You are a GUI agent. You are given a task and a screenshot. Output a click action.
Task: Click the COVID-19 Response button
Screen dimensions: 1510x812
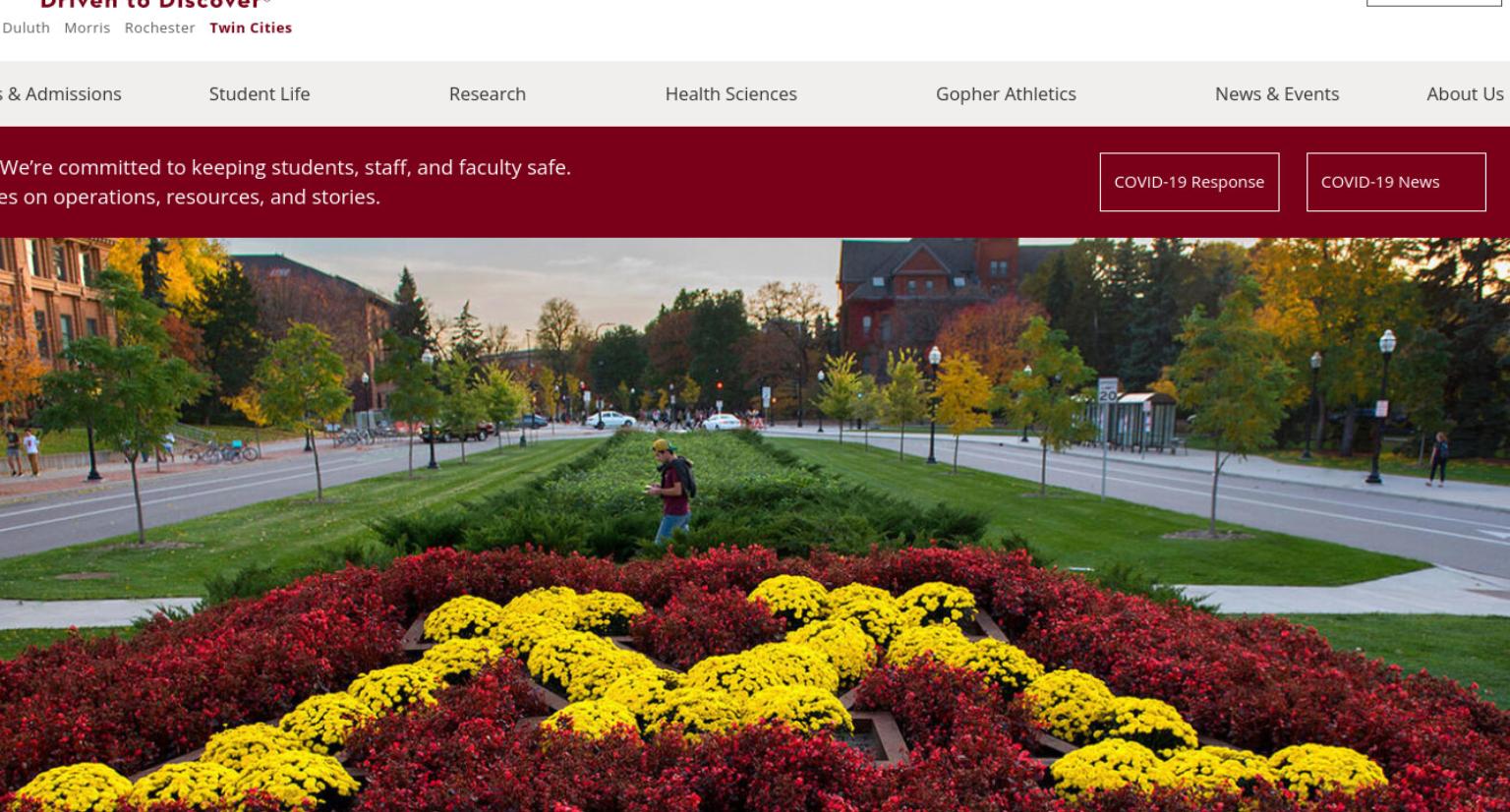point(1190,182)
